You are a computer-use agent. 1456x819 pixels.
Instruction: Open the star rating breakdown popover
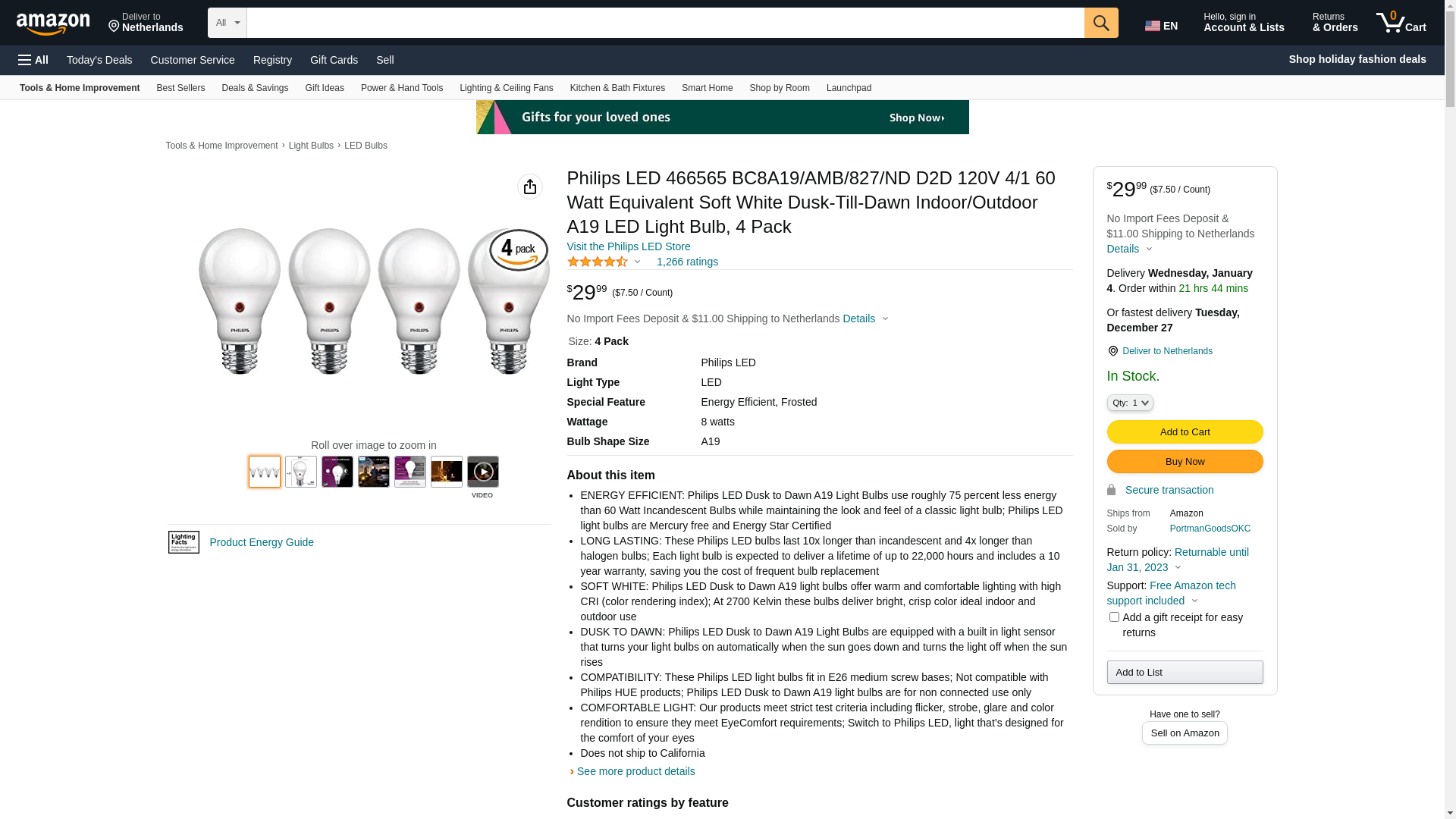click(604, 262)
